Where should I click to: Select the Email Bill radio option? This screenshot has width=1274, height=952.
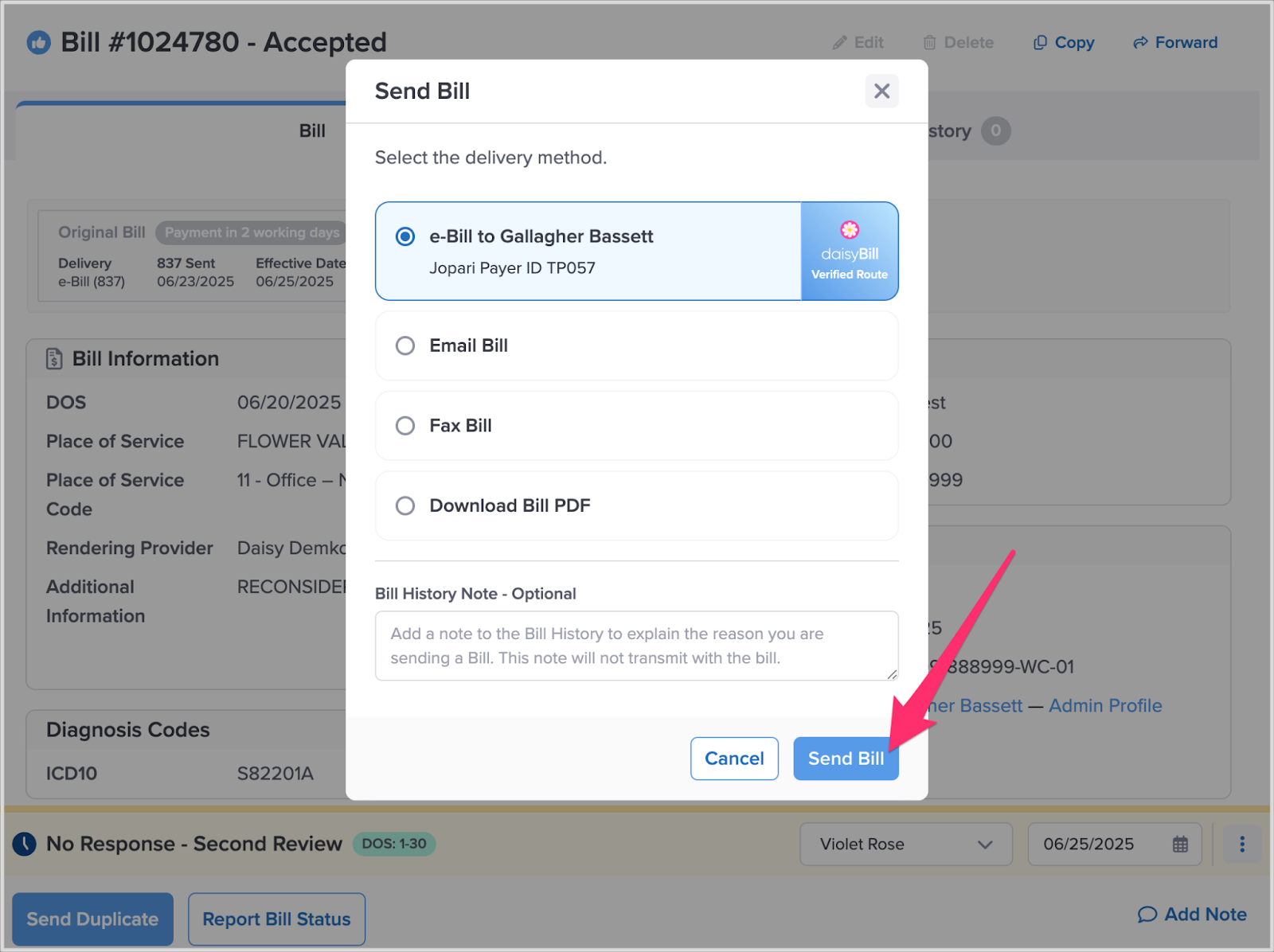pos(637,345)
